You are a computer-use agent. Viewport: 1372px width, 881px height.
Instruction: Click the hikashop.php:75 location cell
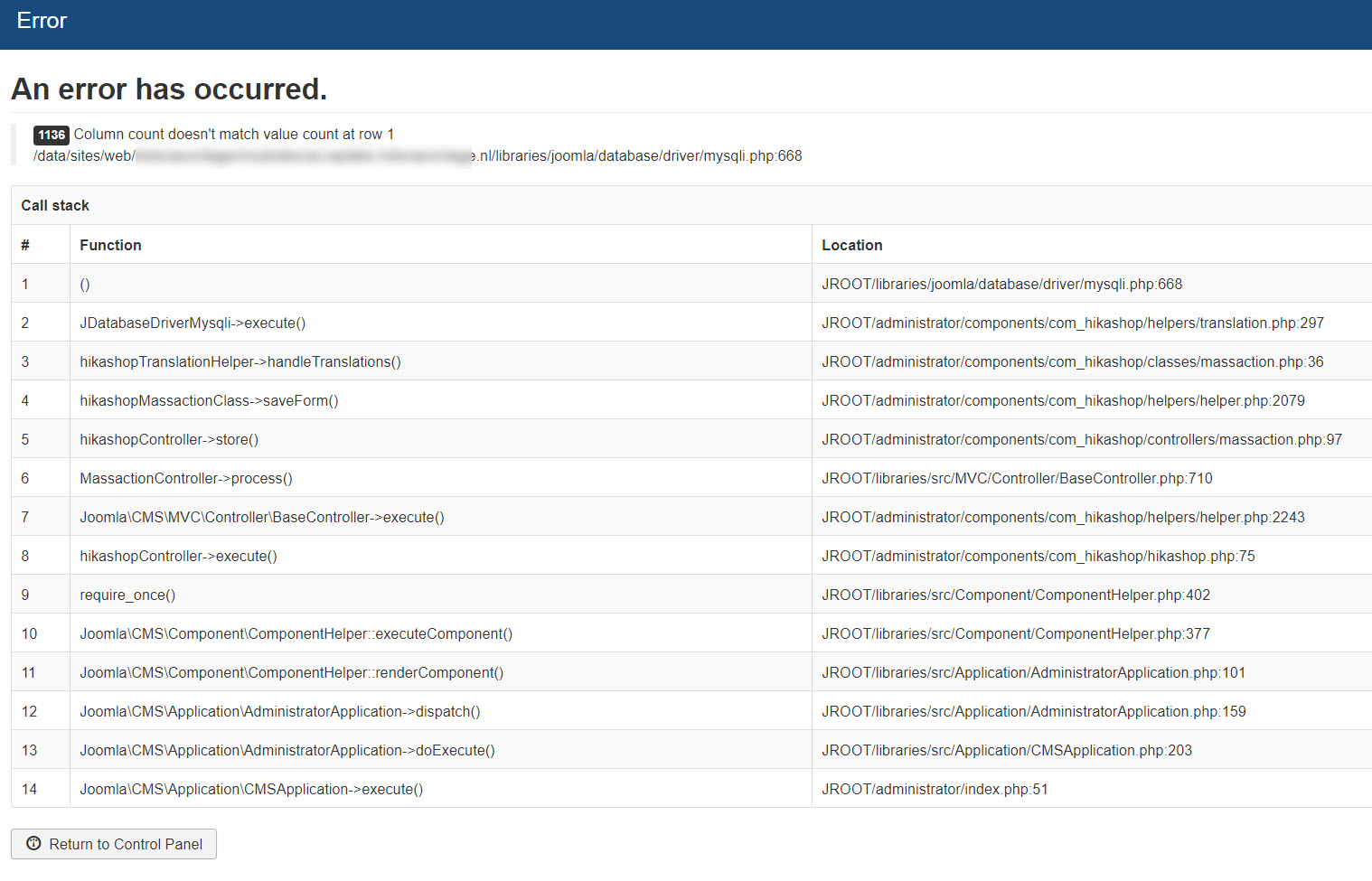click(x=1038, y=556)
